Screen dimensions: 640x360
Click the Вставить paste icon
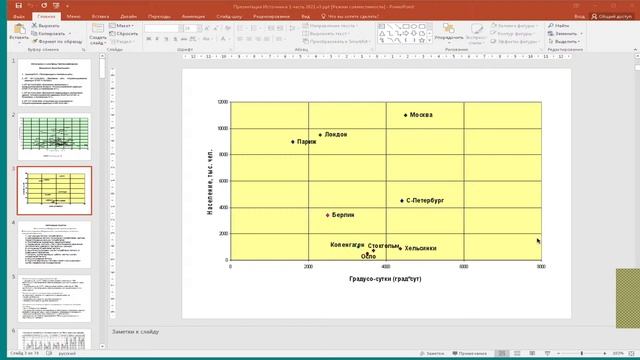[19, 29]
